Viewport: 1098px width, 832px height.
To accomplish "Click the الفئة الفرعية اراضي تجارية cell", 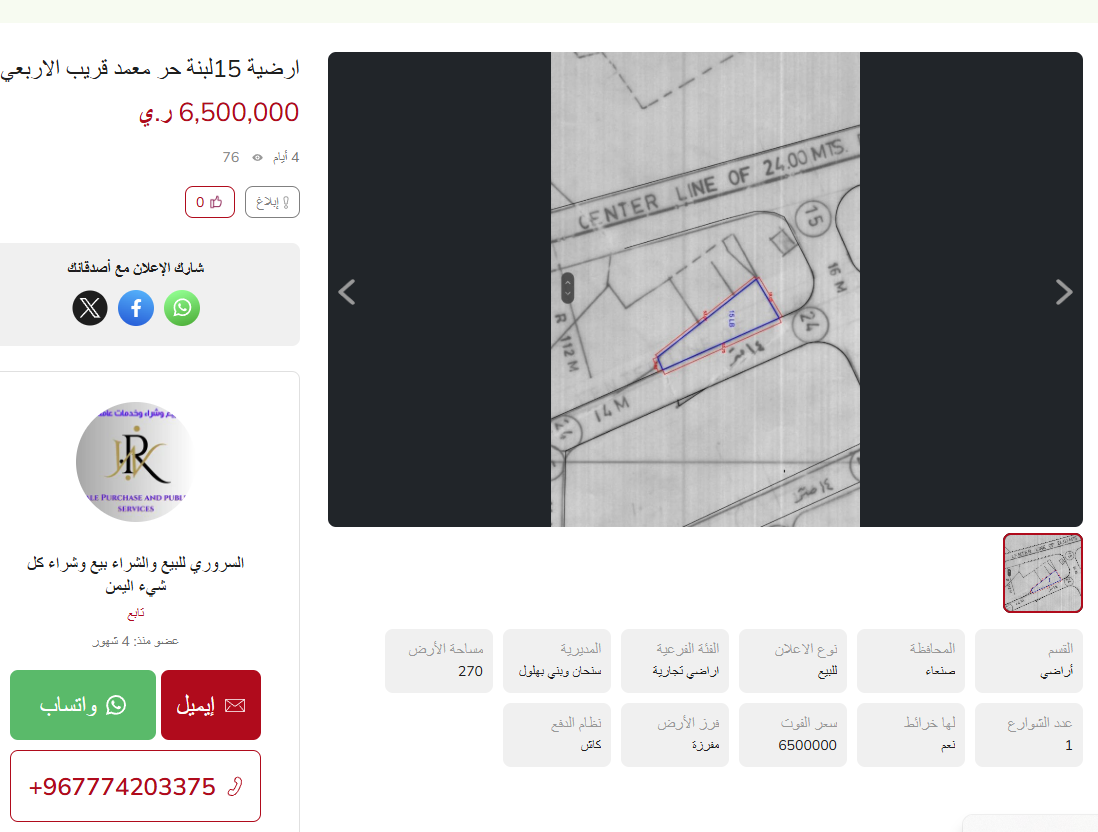I will 675,660.
